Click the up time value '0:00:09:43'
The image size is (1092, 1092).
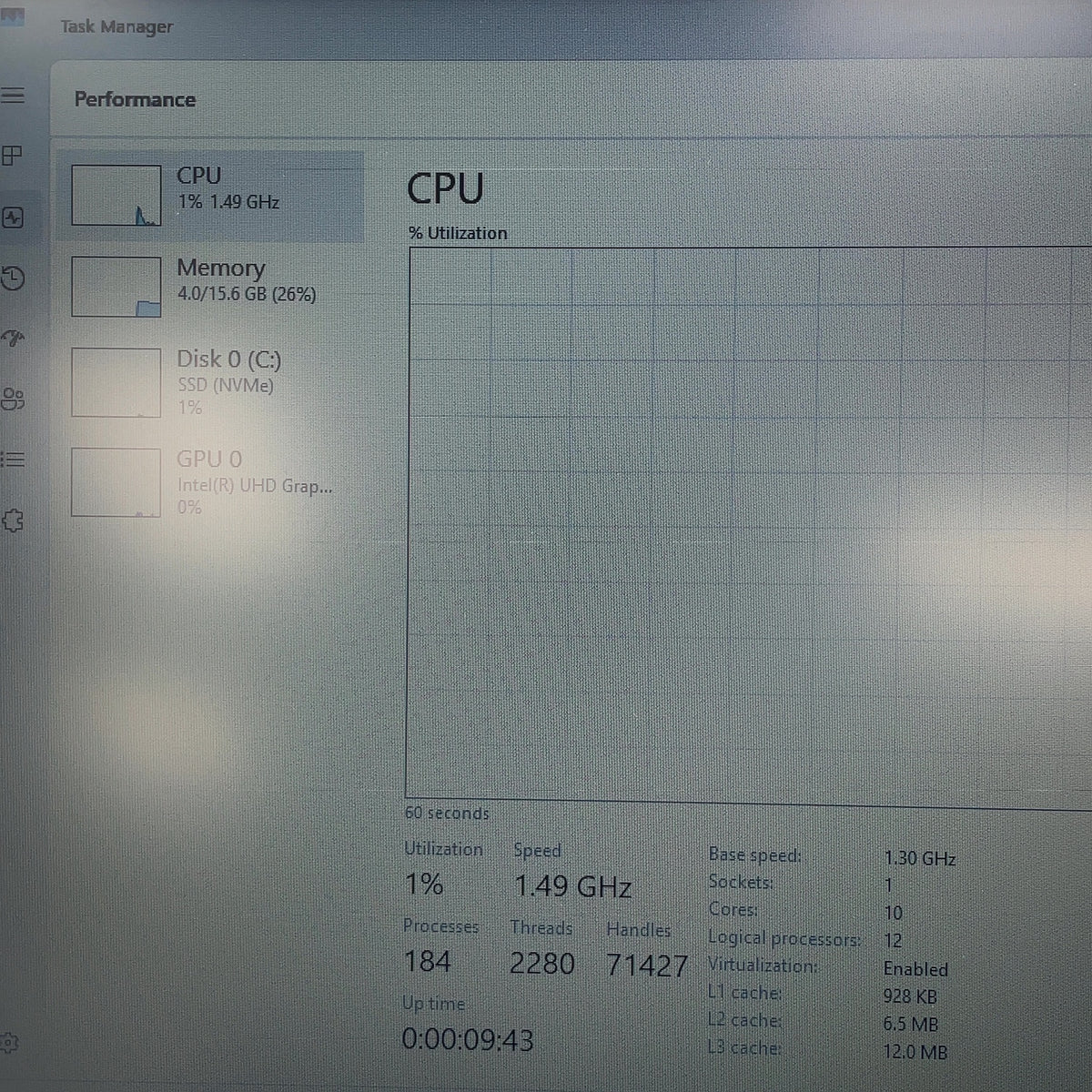[468, 1039]
